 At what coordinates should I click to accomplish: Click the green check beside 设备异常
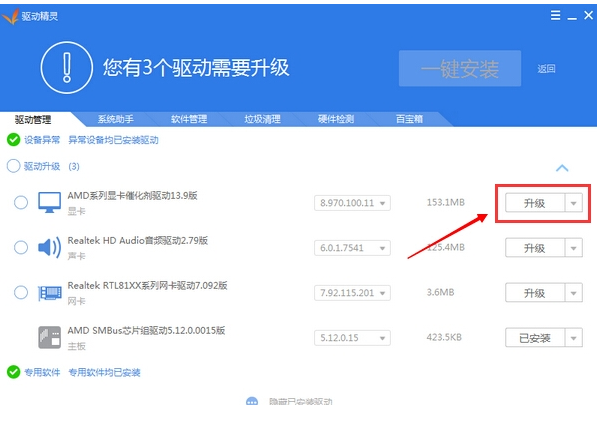point(13,140)
